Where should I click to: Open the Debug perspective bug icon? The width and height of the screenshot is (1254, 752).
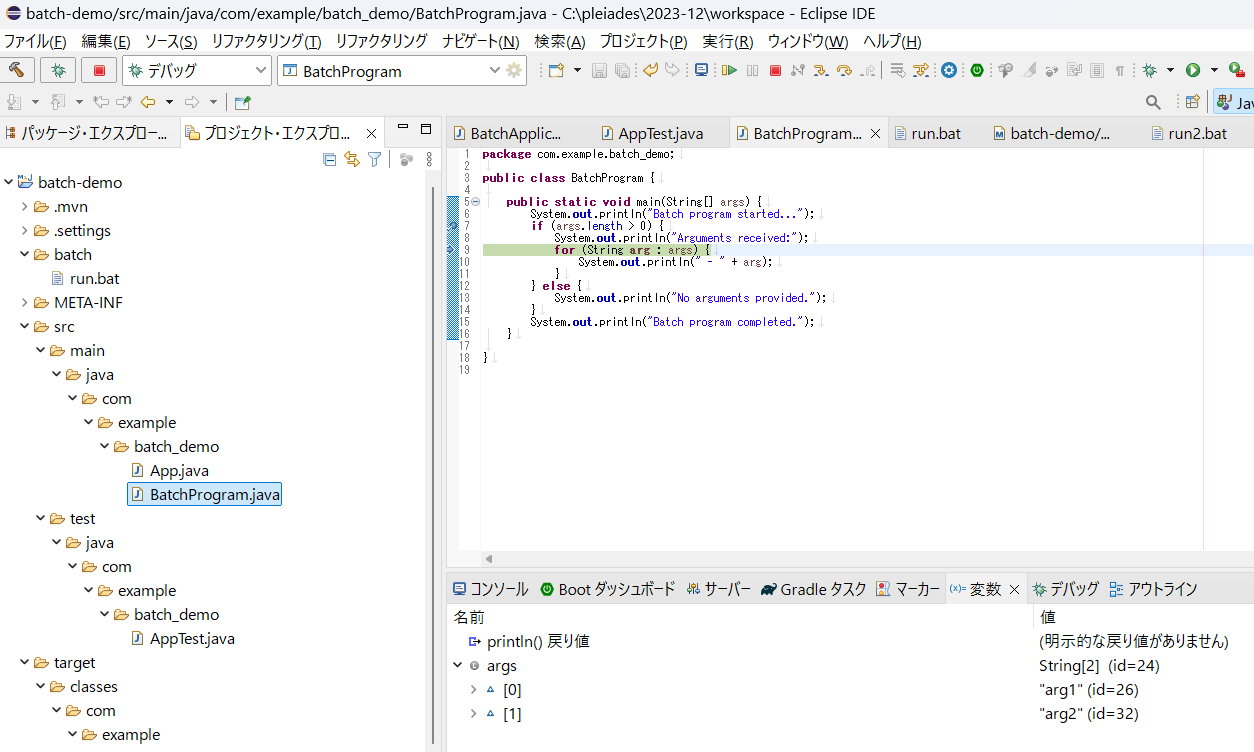(x=1150, y=70)
